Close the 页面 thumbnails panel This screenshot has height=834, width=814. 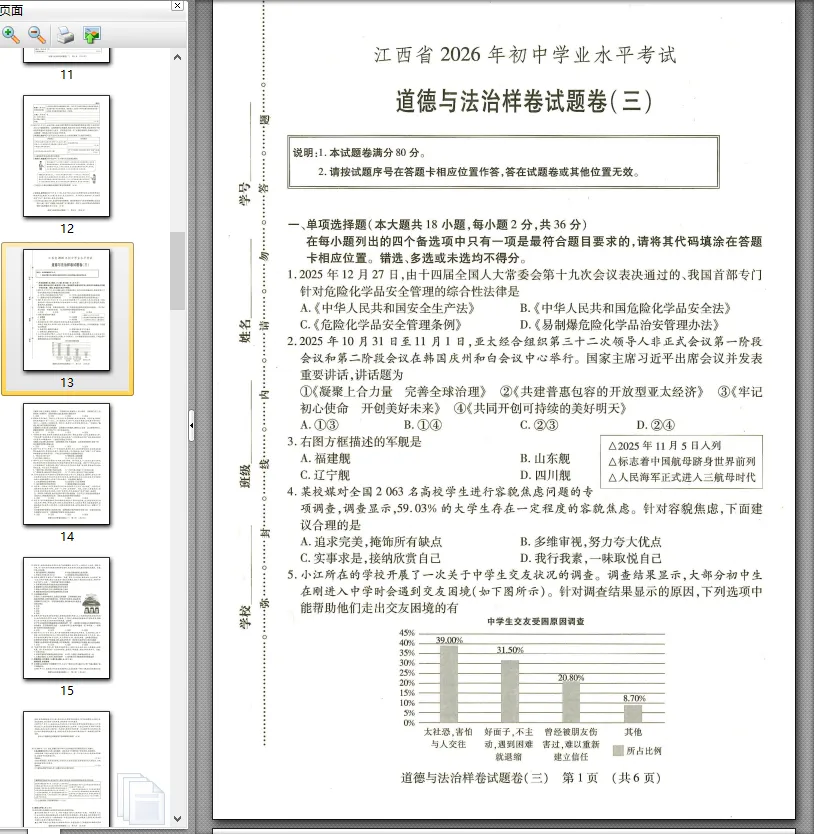point(177,7)
